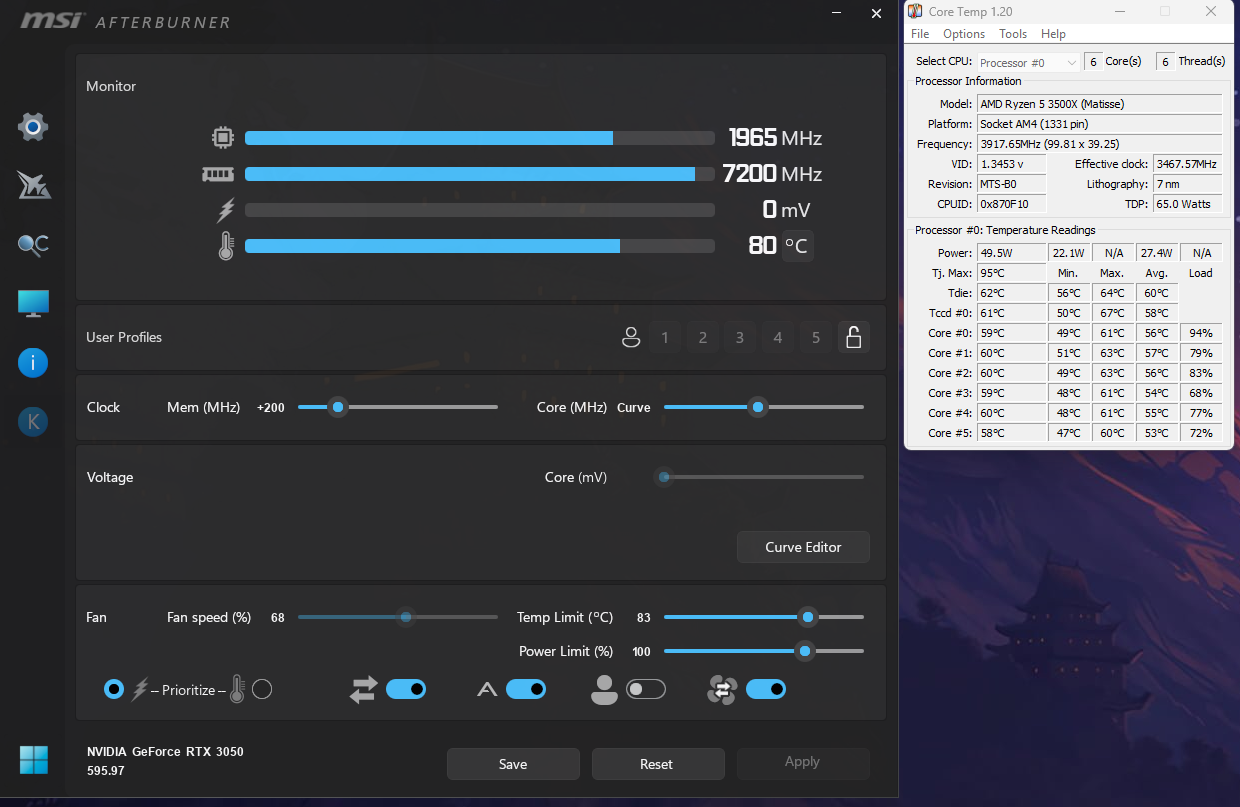The height and width of the screenshot is (807, 1240).
Task: Open the Tools menu in Core Temp
Action: tap(1013, 34)
